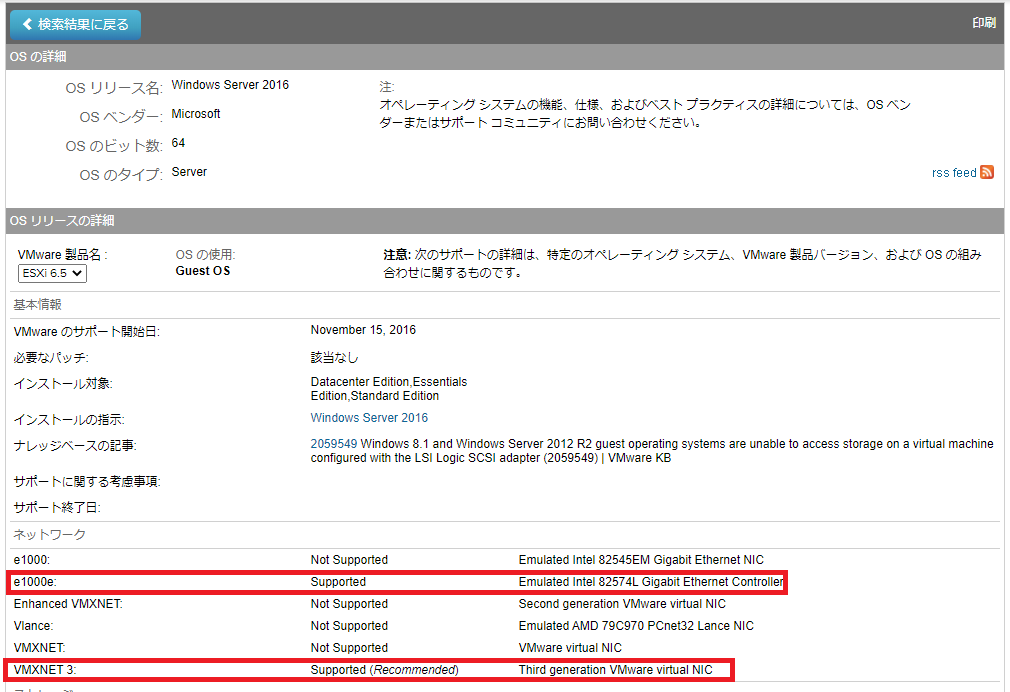
Task: Click the e1000: network row label
Action: coord(32,560)
